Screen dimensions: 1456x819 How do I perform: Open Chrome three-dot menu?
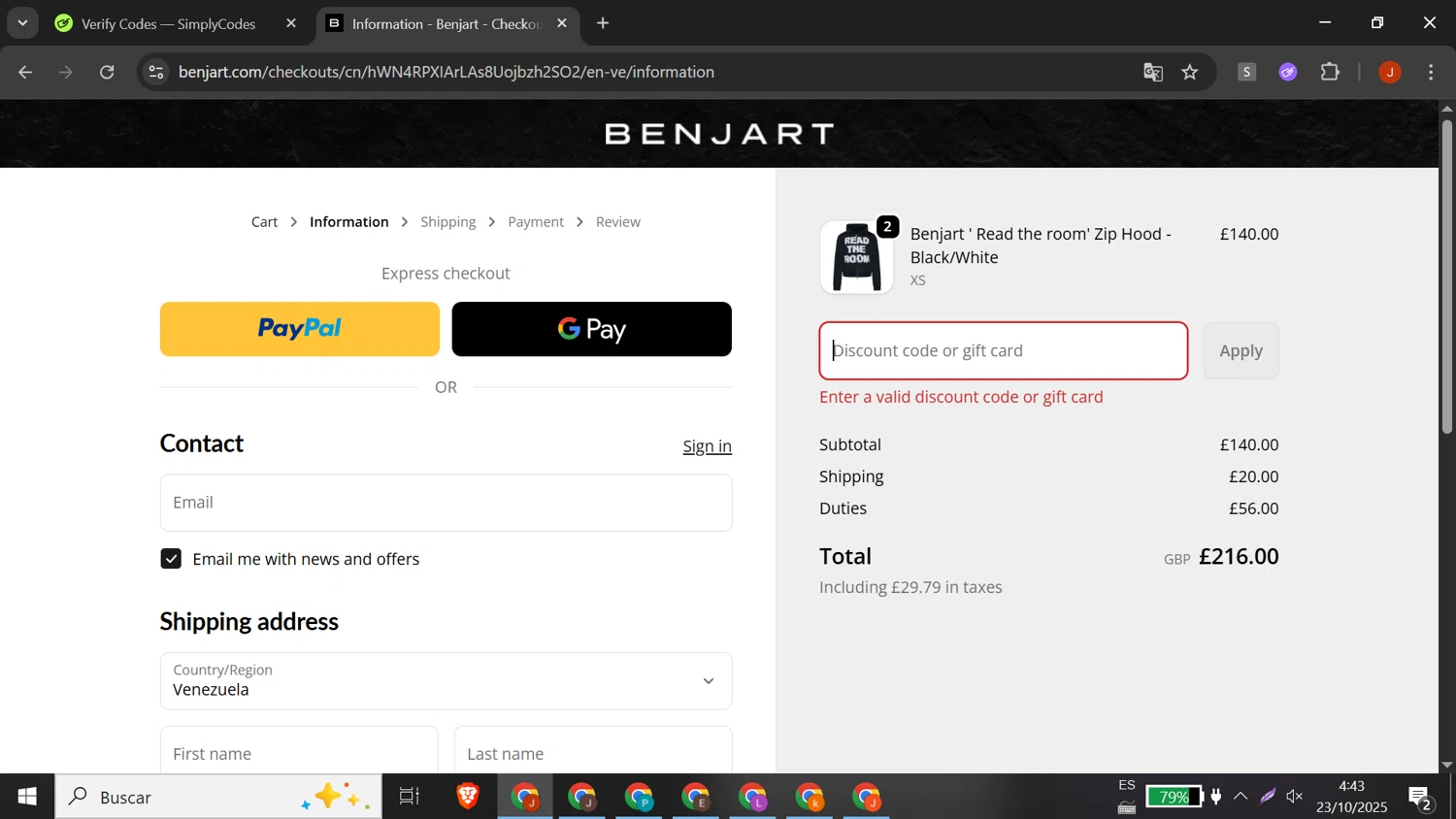[1432, 72]
